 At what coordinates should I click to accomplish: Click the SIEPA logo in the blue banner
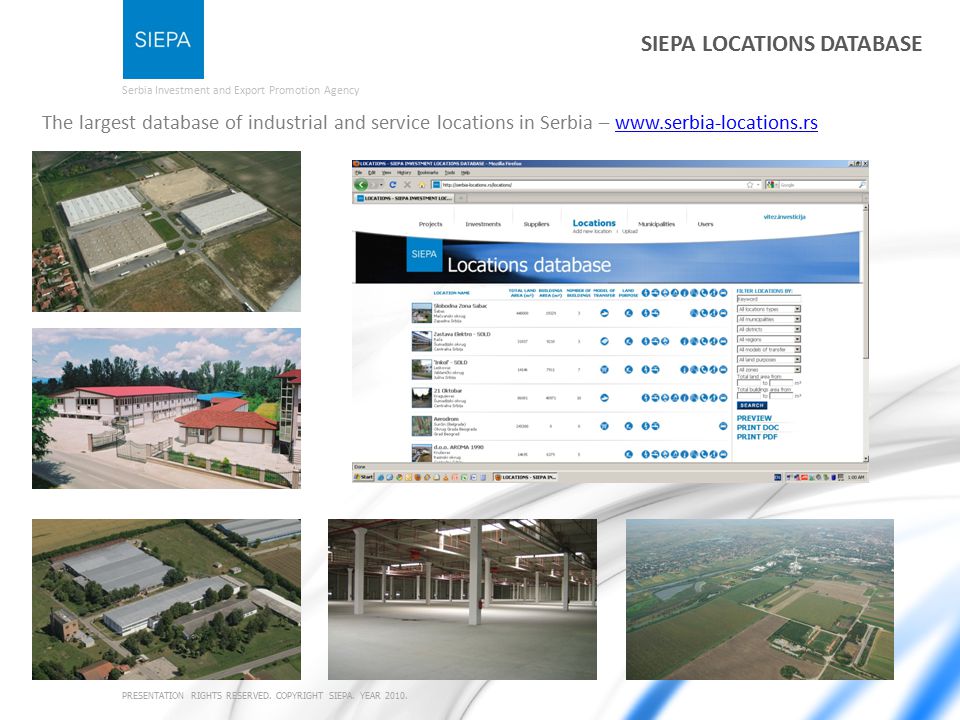[424, 254]
